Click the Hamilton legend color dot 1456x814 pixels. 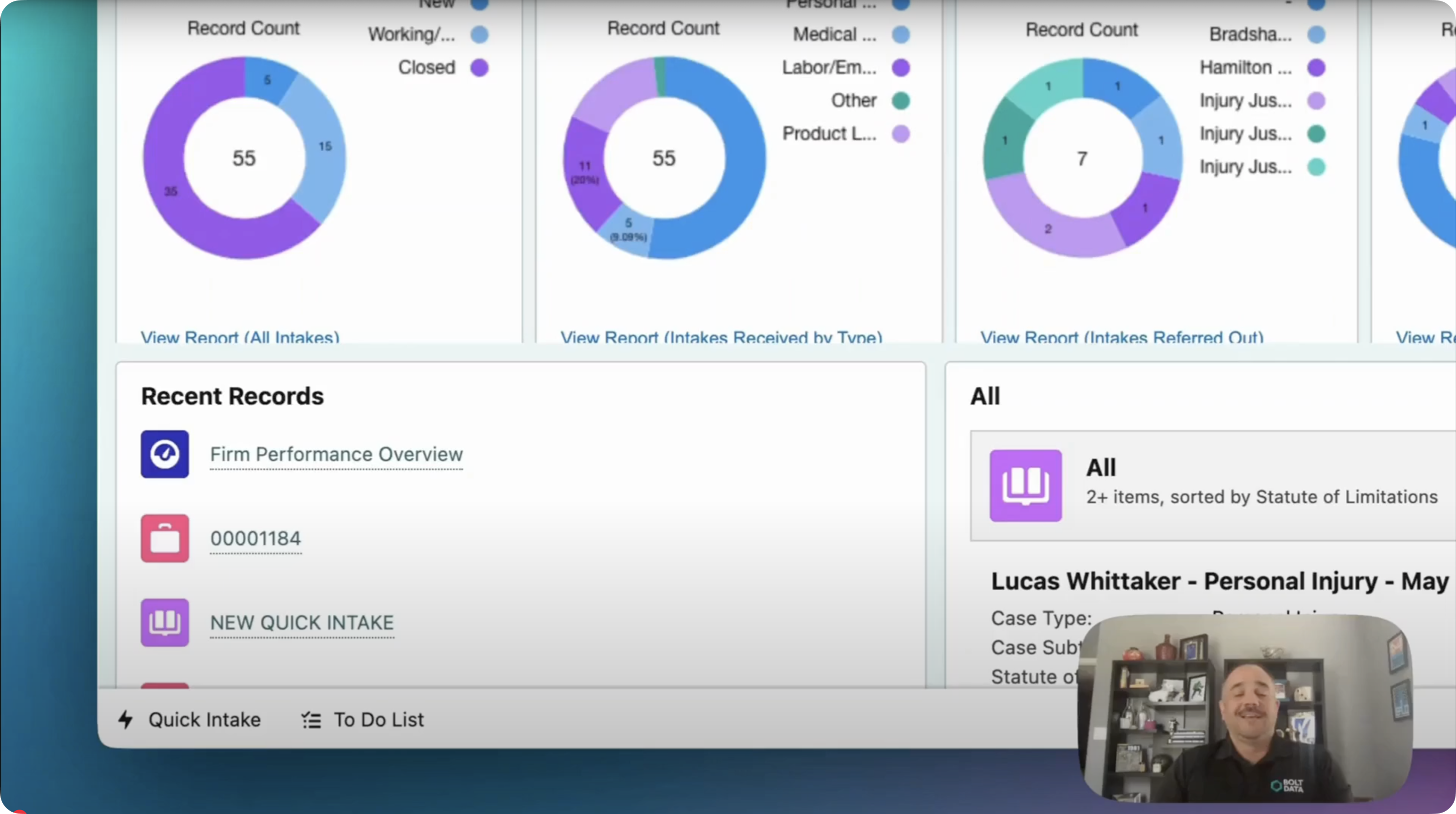1317,68
